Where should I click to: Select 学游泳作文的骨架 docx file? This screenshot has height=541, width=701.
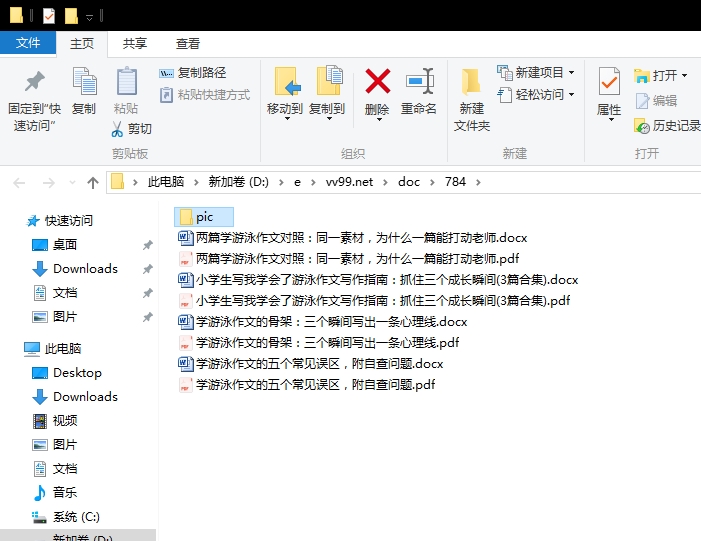pos(323,321)
